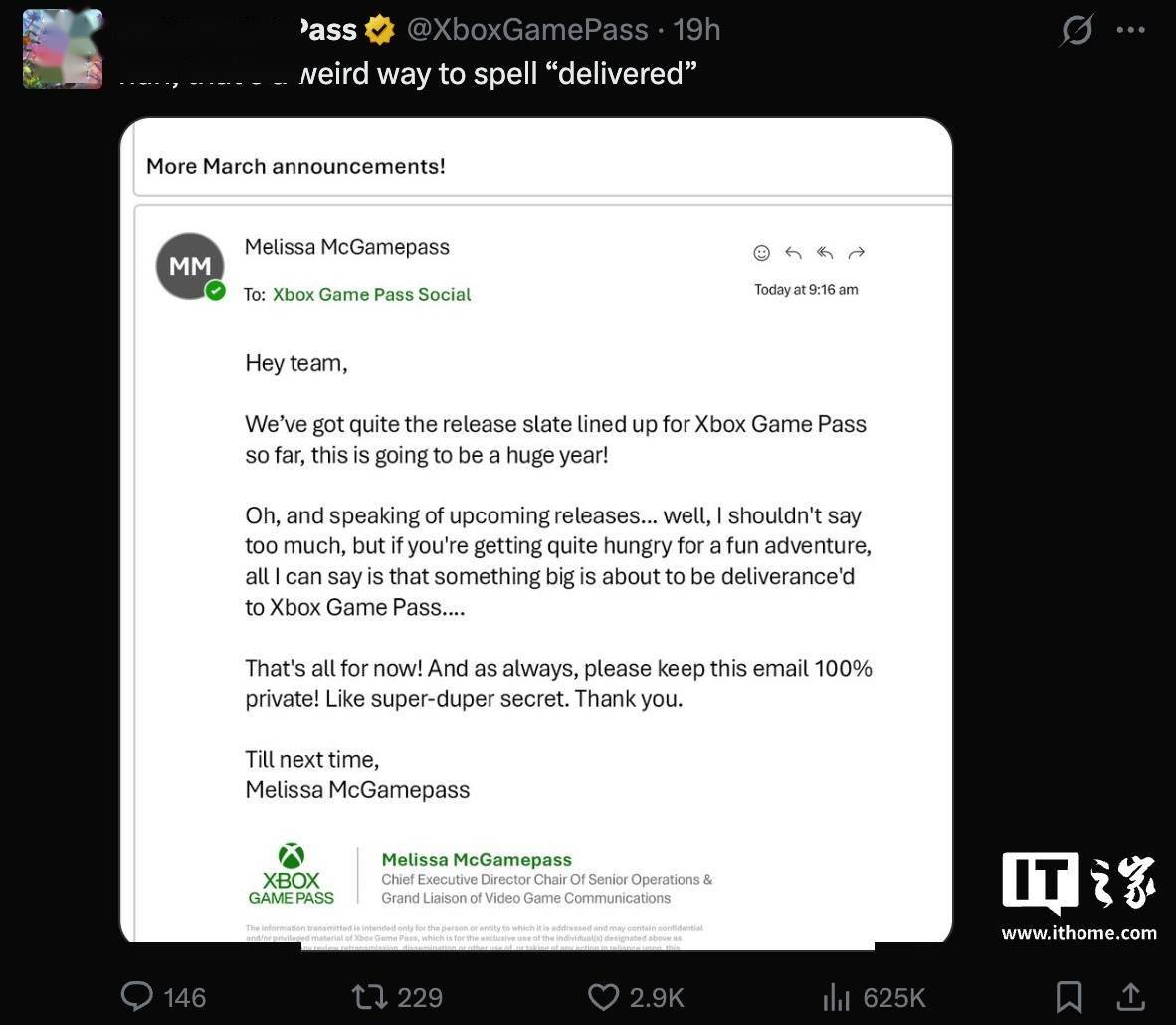Click the email's forward arrow

click(x=857, y=253)
